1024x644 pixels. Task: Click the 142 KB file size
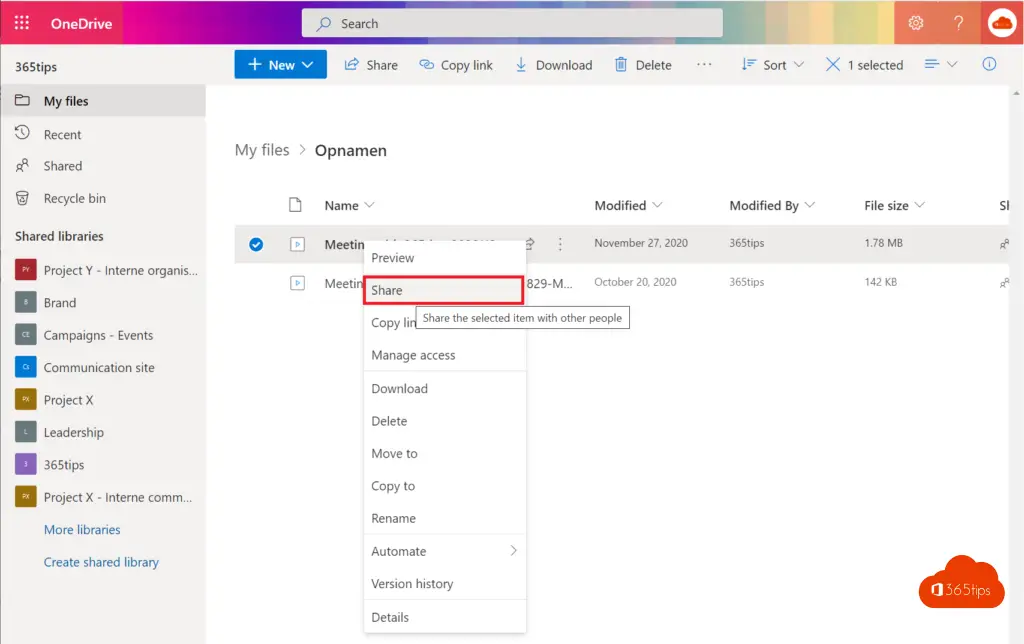tap(880, 282)
